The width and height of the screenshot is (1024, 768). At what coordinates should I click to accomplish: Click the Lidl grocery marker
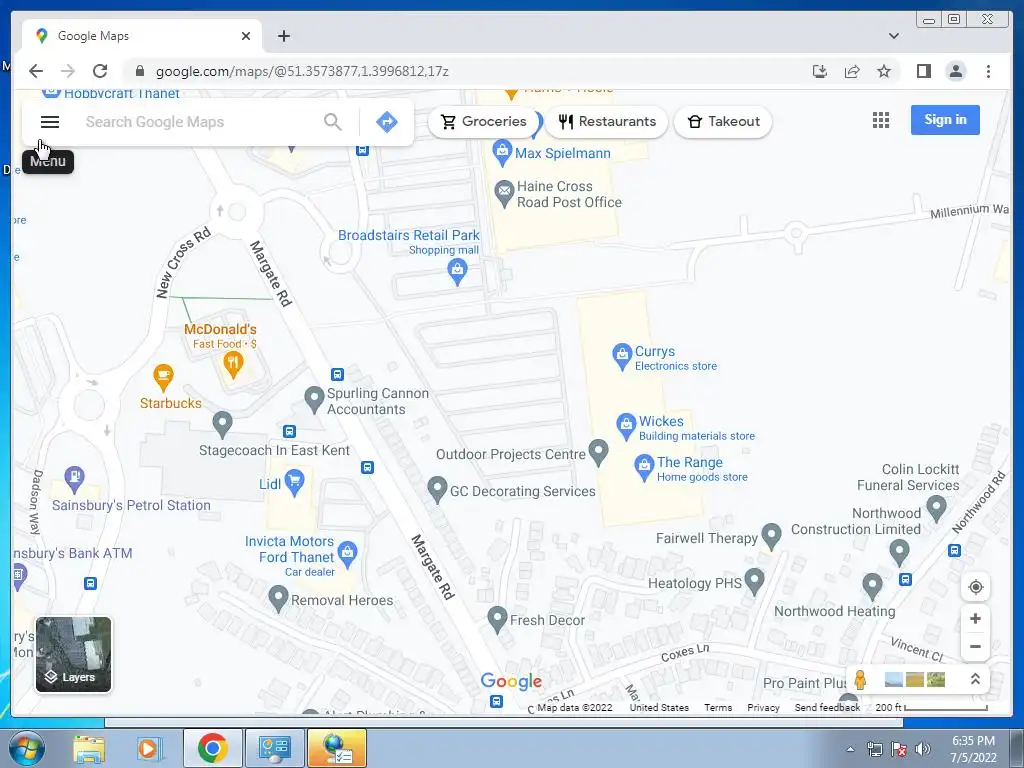pyautogui.click(x=295, y=483)
